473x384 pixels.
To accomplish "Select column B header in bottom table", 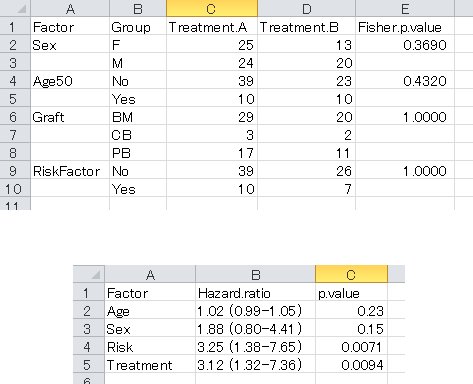I will [255, 274].
